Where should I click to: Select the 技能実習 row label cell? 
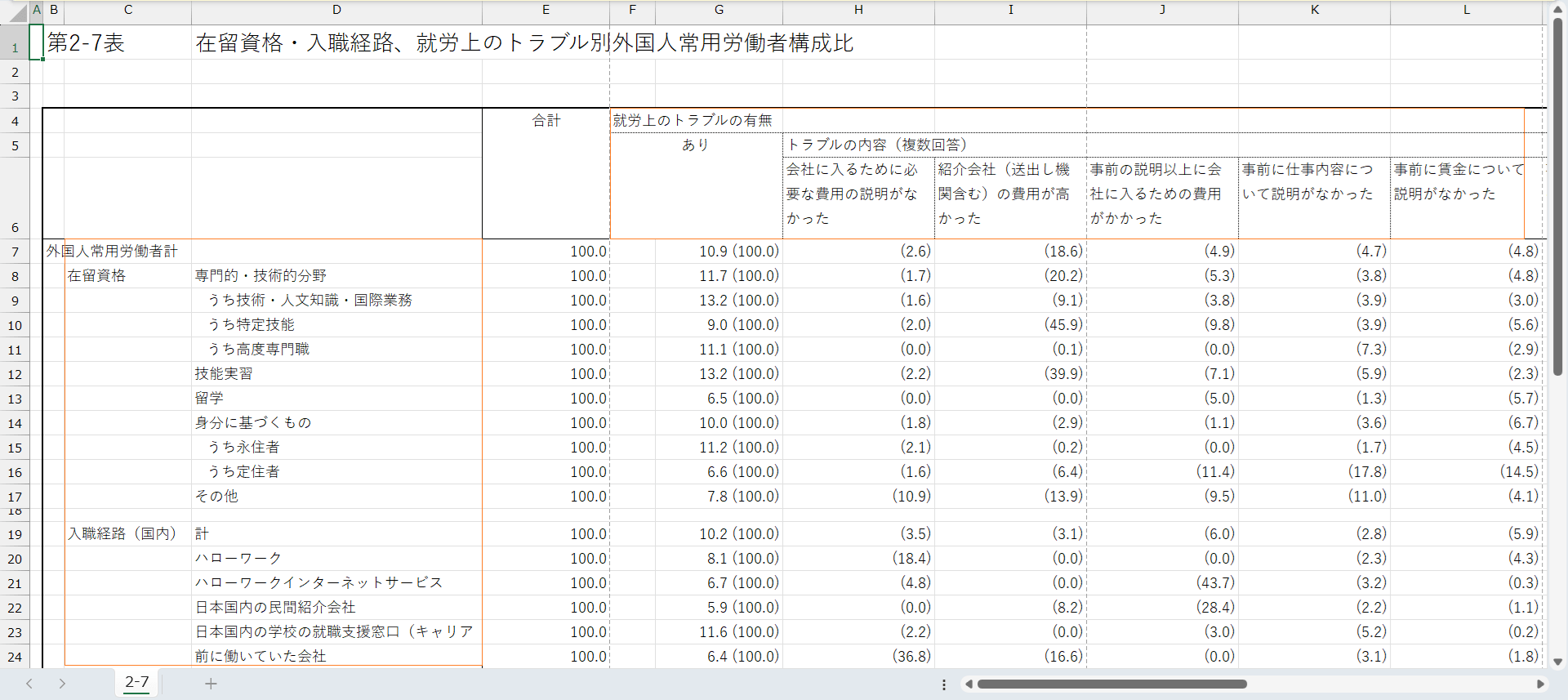click(x=224, y=373)
